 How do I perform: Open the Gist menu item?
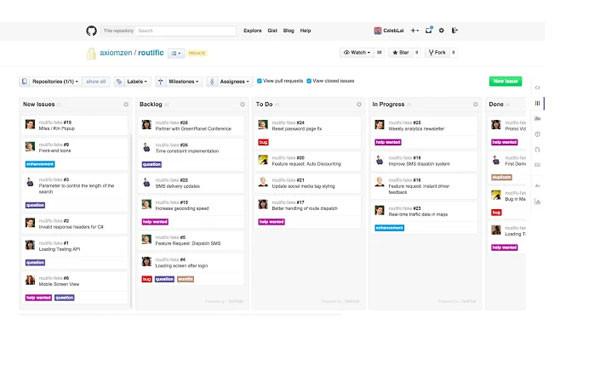272,31
